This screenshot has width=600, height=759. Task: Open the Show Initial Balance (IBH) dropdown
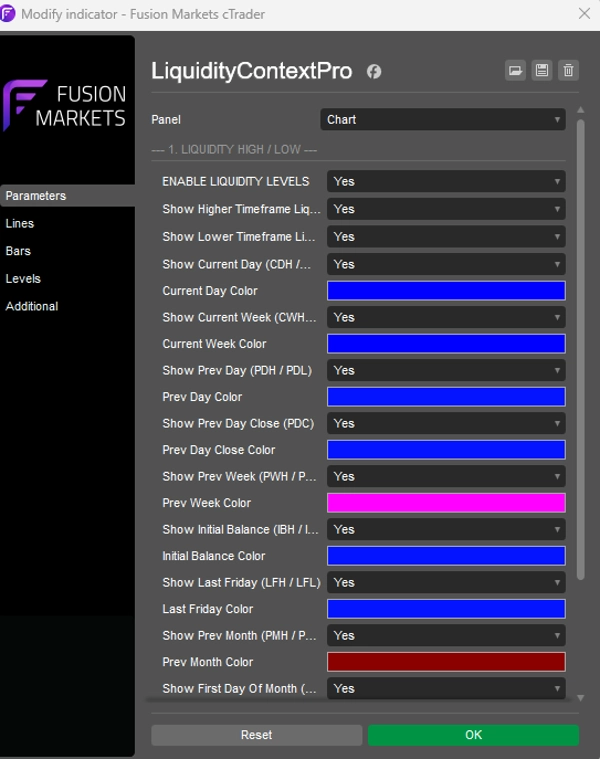(x=446, y=530)
